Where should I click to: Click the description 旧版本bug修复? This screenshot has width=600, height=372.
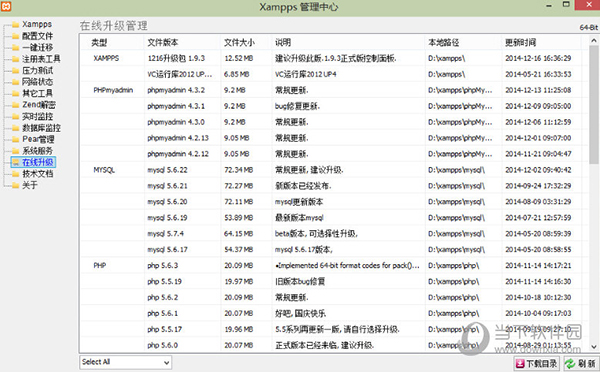(x=300, y=282)
